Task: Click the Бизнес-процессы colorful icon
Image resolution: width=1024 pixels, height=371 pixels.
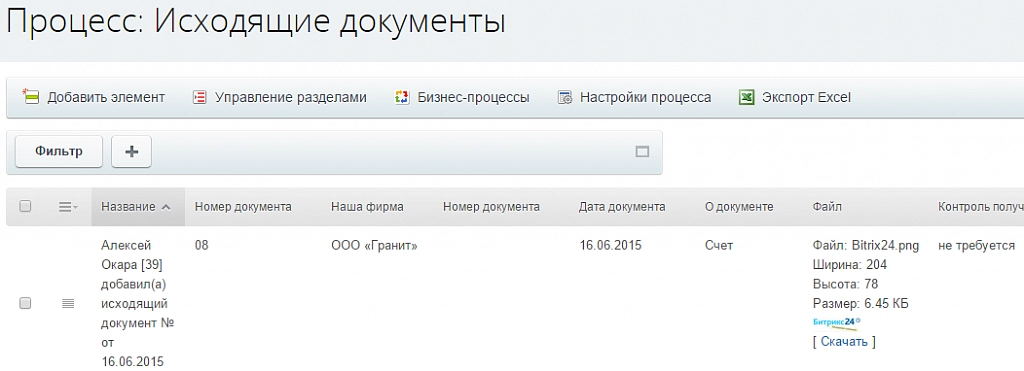Action: (402, 97)
